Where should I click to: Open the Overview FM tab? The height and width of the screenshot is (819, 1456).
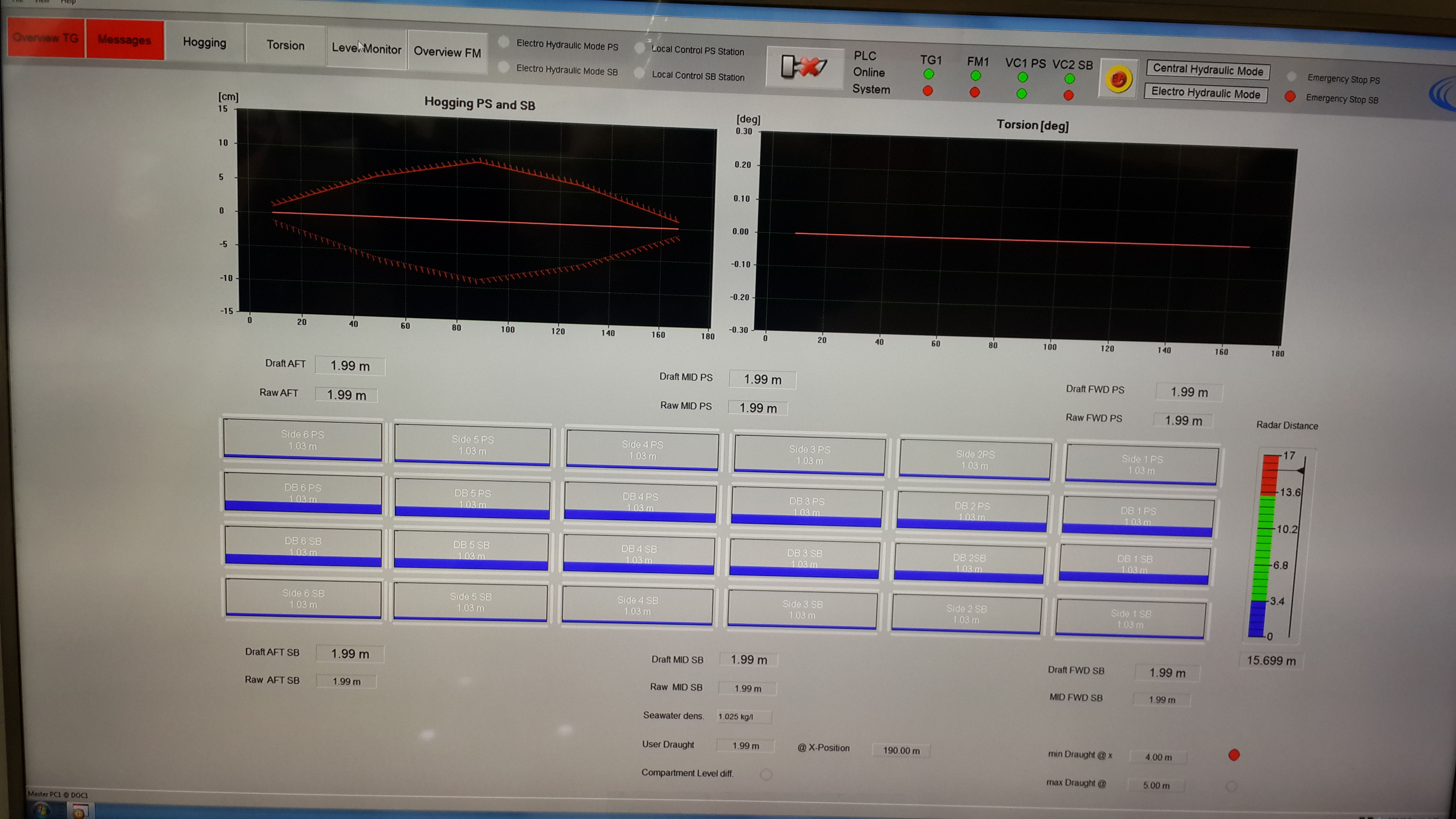[x=447, y=52]
